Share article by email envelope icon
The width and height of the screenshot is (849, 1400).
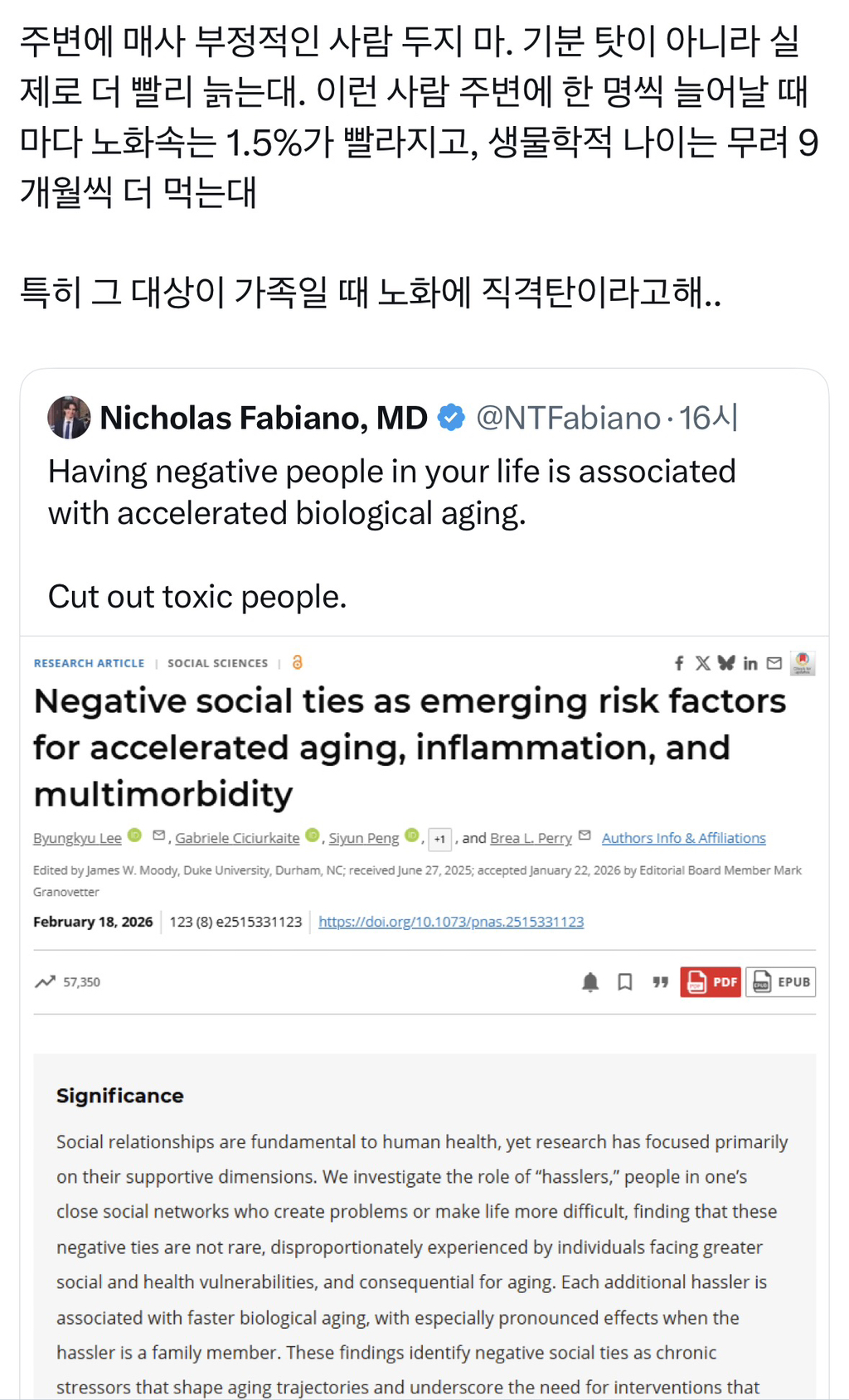(774, 663)
